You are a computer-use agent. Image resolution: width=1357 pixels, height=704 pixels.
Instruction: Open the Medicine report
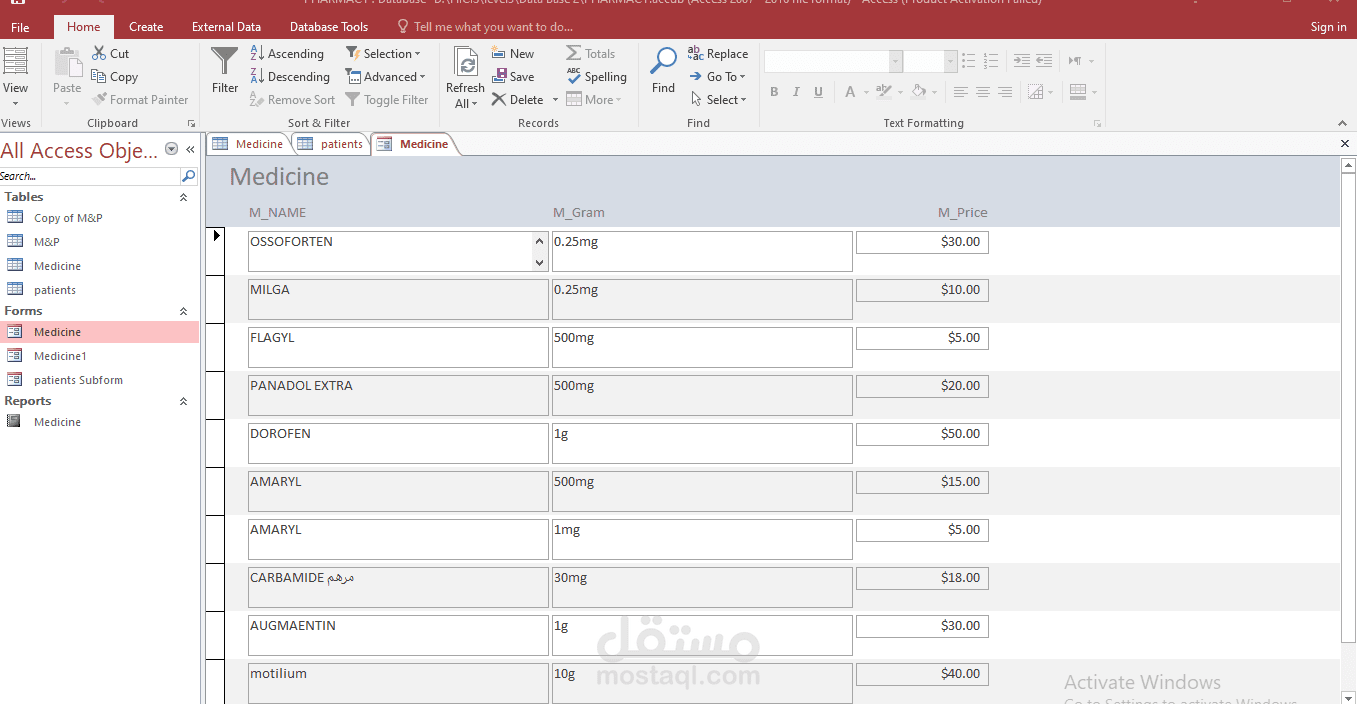pos(57,422)
